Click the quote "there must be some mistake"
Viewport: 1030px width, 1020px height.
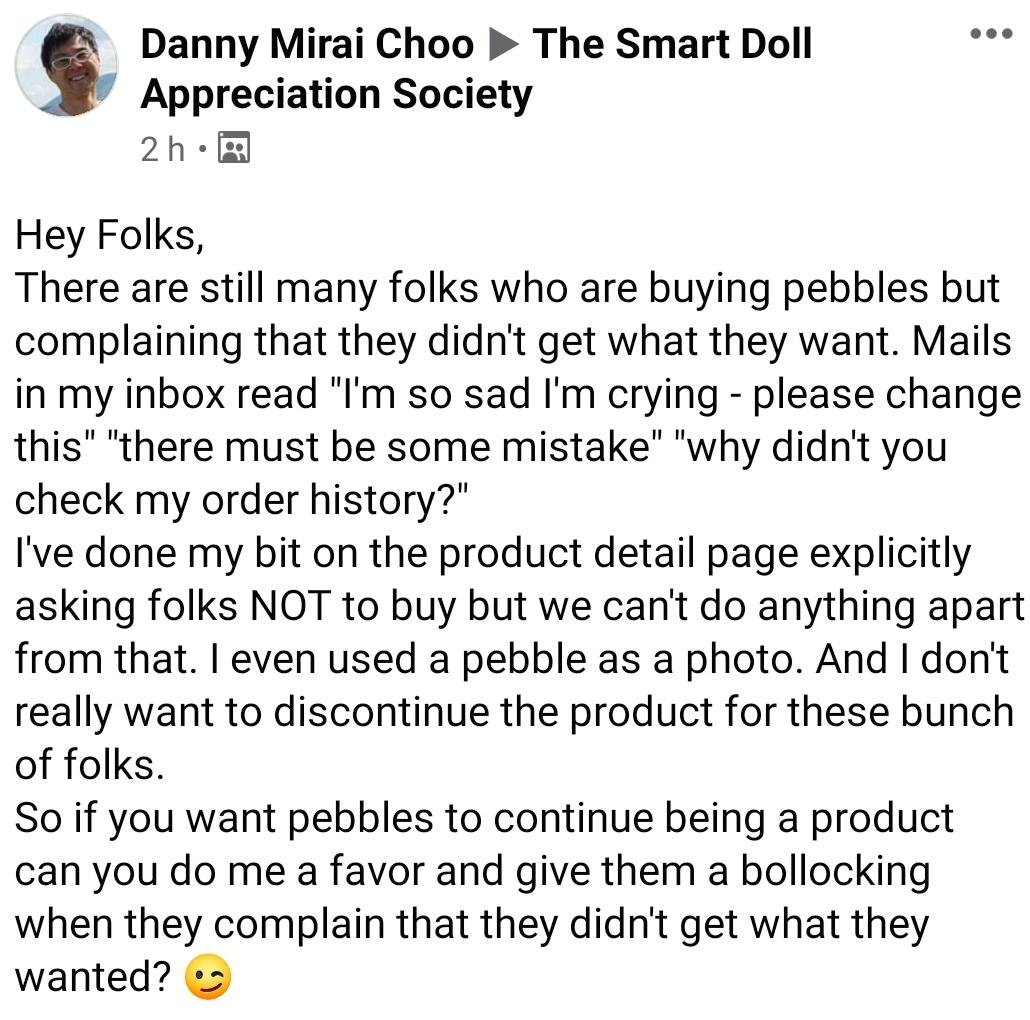point(383,447)
